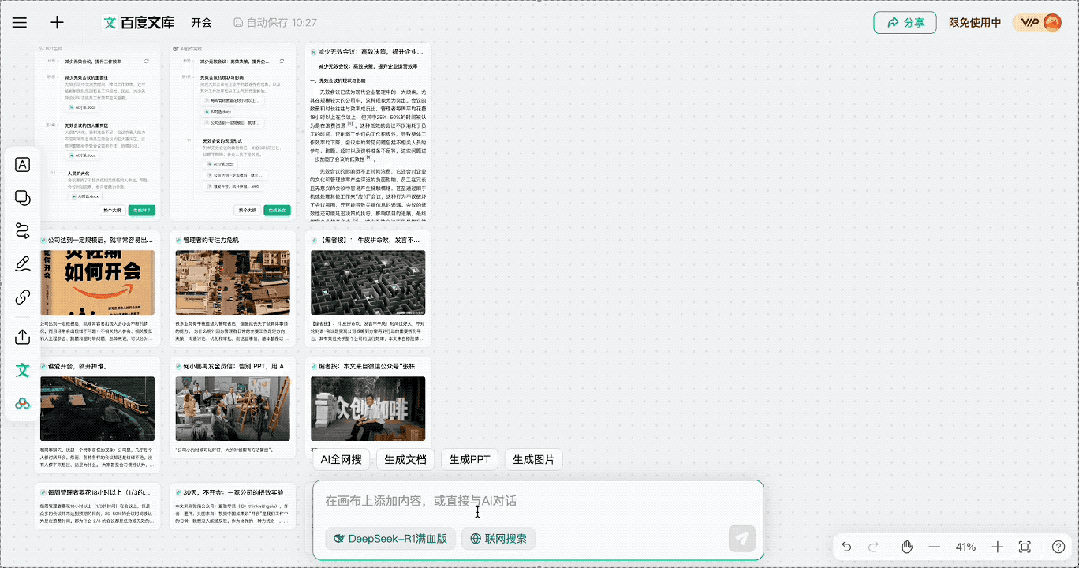The image size is (1079, 568).
Task: Select the shapes tool in sidebar
Action: point(23,198)
